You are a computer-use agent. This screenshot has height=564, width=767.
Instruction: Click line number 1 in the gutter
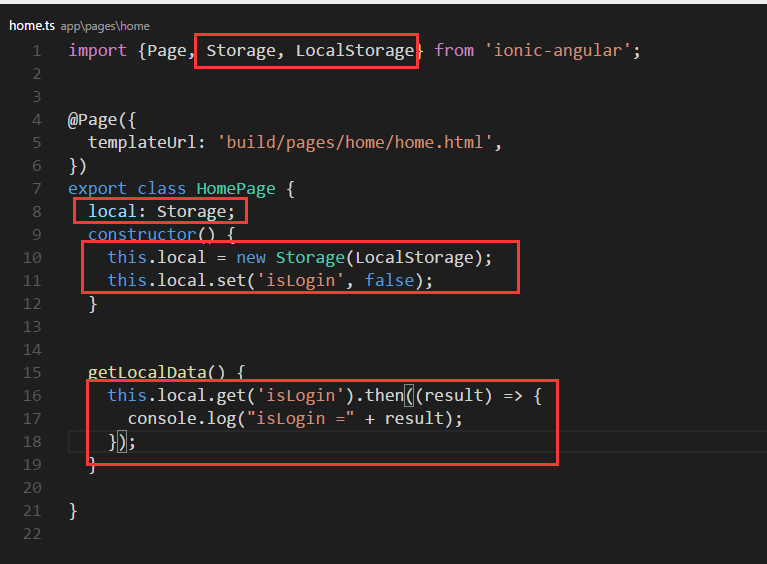(37, 51)
